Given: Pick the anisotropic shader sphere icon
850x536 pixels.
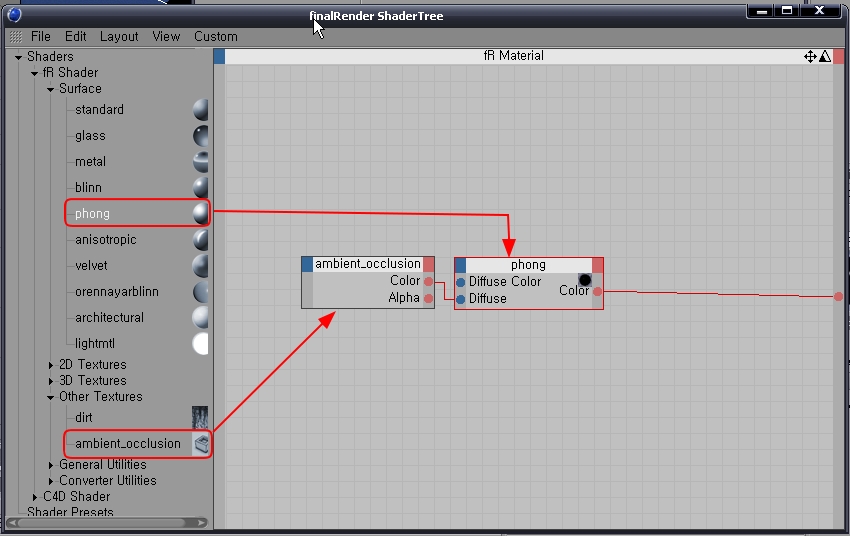Looking at the screenshot, I should pyautogui.click(x=201, y=240).
